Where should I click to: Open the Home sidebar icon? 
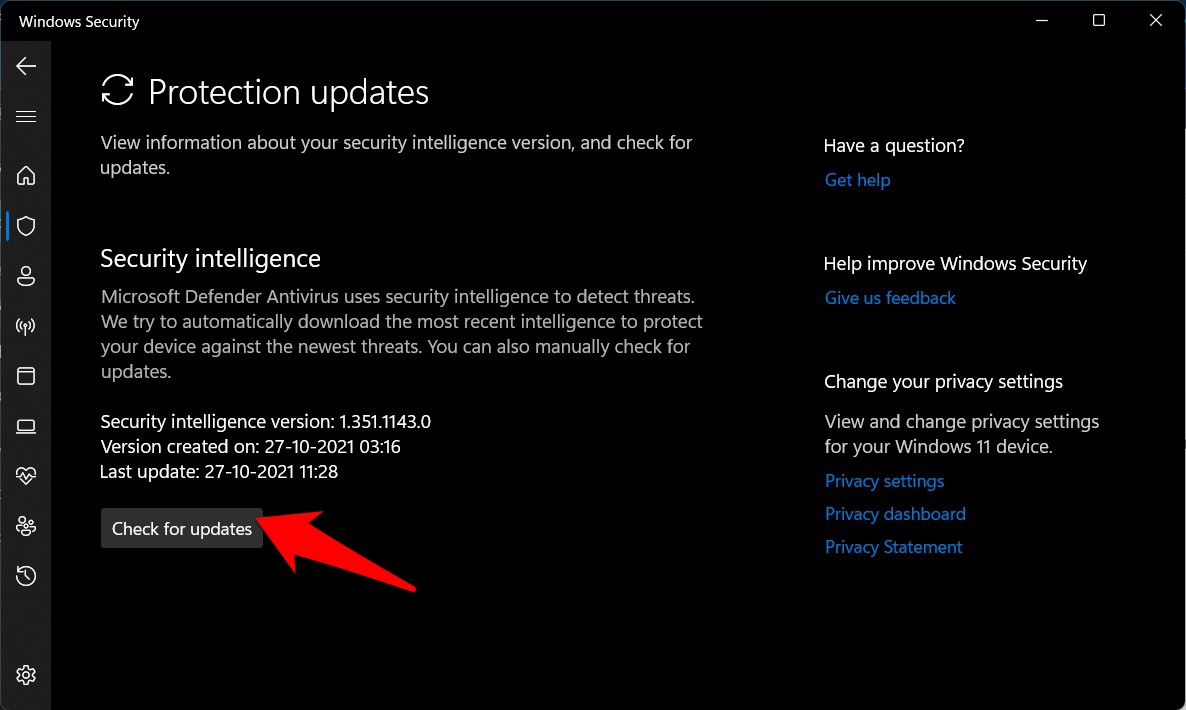click(26, 176)
